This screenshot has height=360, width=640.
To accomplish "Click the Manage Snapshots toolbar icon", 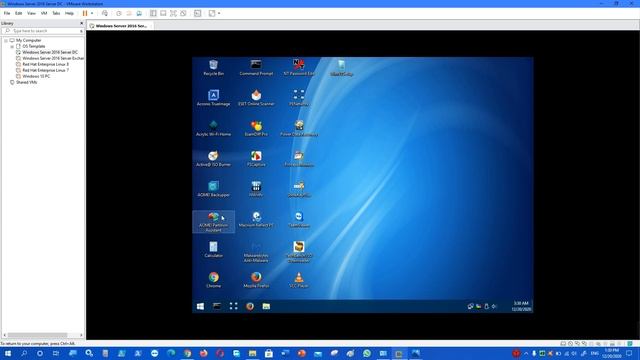I will 139,13.
